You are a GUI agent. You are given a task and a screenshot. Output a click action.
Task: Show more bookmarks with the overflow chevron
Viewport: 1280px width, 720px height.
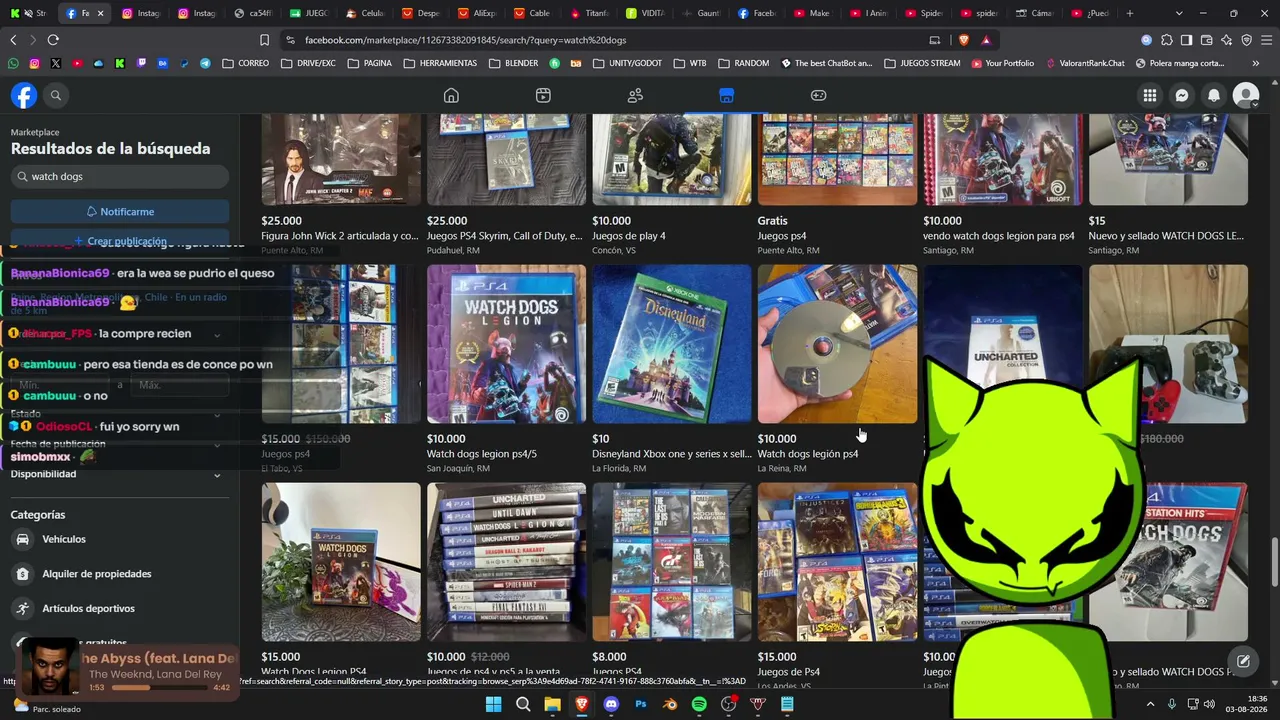[1256, 63]
